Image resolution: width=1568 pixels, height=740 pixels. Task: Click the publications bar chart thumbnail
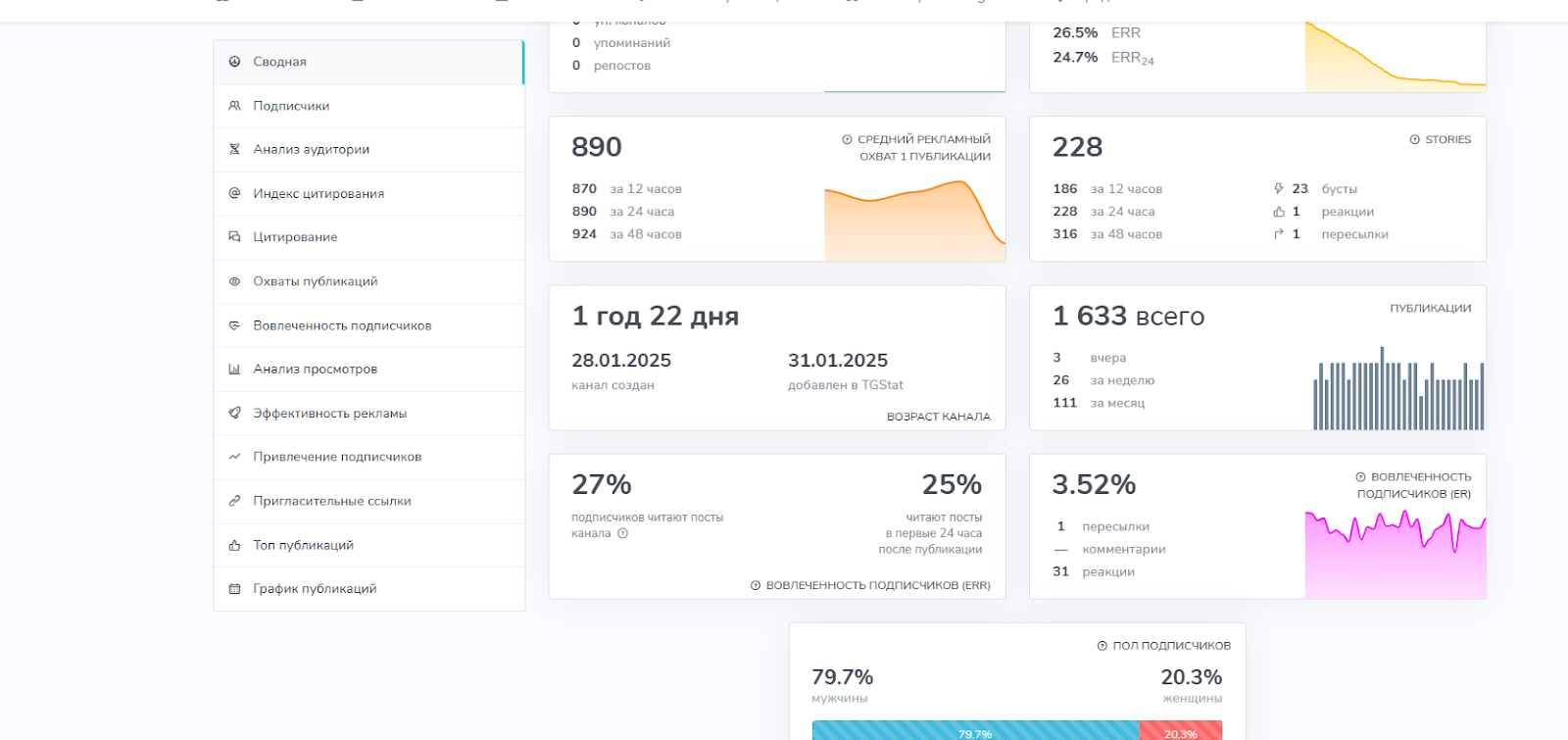tap(1398, 388)
